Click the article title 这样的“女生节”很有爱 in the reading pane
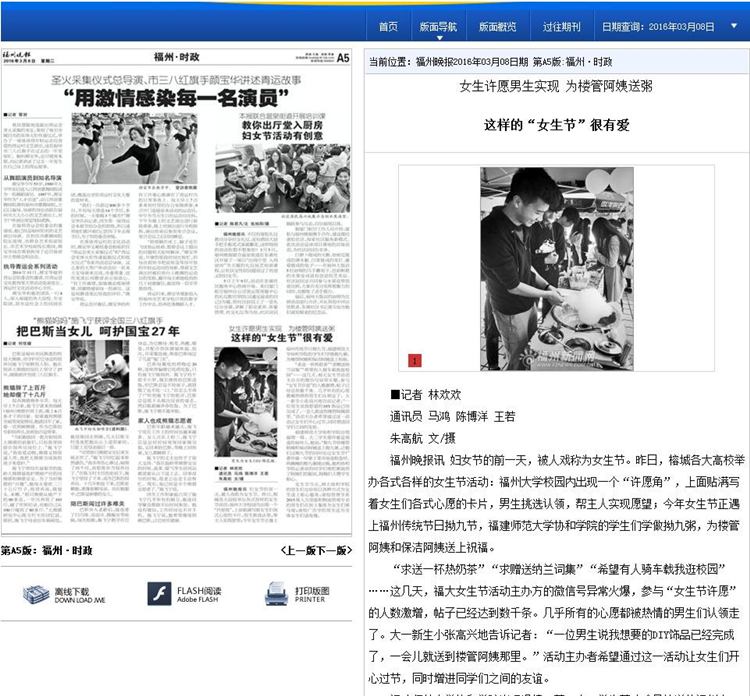The width and height of the screenshot is (750, 696). (x=556, y=125)
